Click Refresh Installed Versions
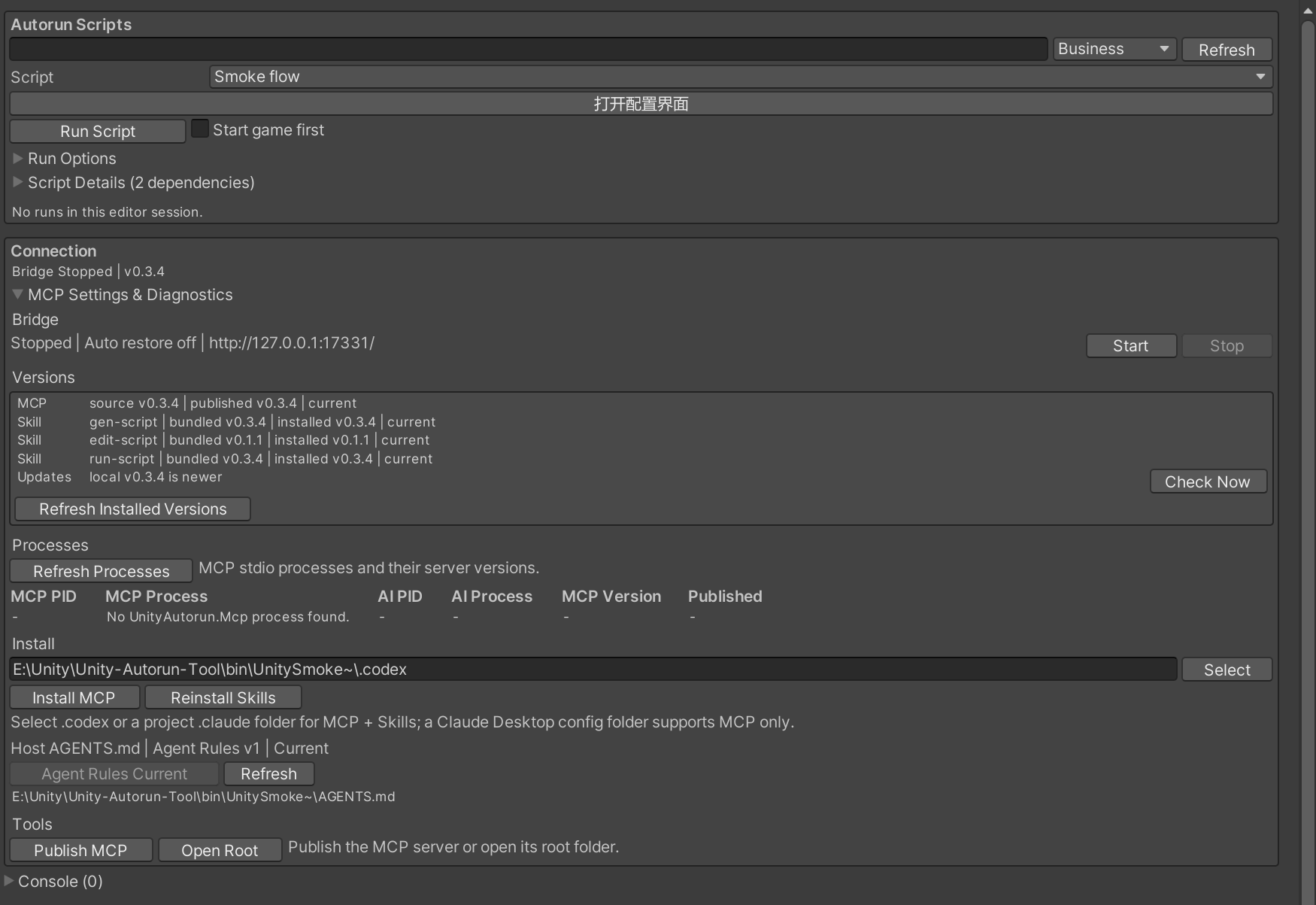This screenshot has width=1316, height=905. click(132, 509)
